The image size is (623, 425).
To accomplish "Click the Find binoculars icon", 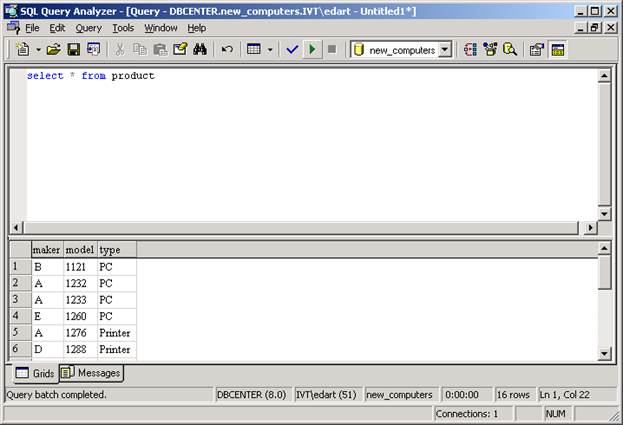I will coord(200,50).
